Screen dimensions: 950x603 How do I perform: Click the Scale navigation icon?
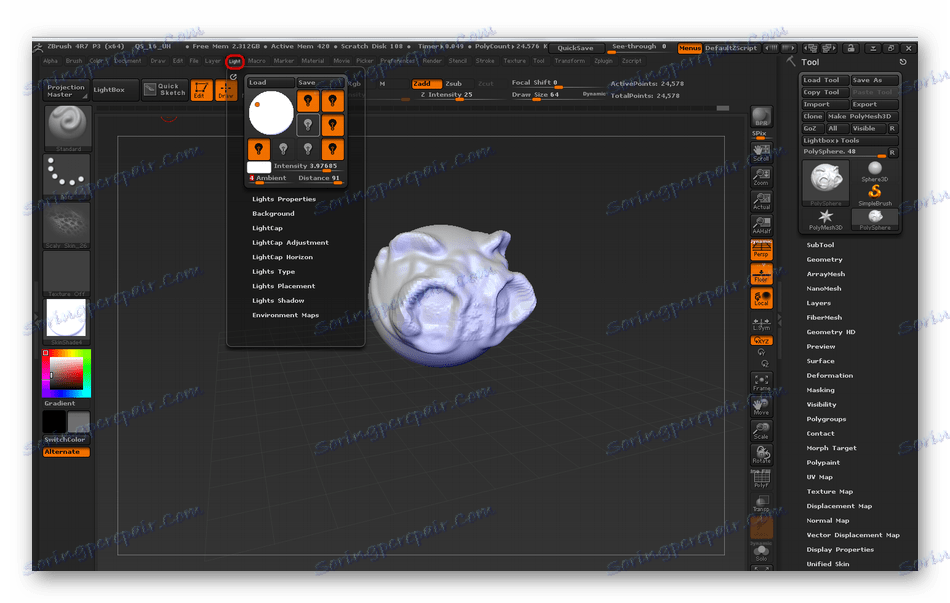pyautogui.click(x=761, y=430)
